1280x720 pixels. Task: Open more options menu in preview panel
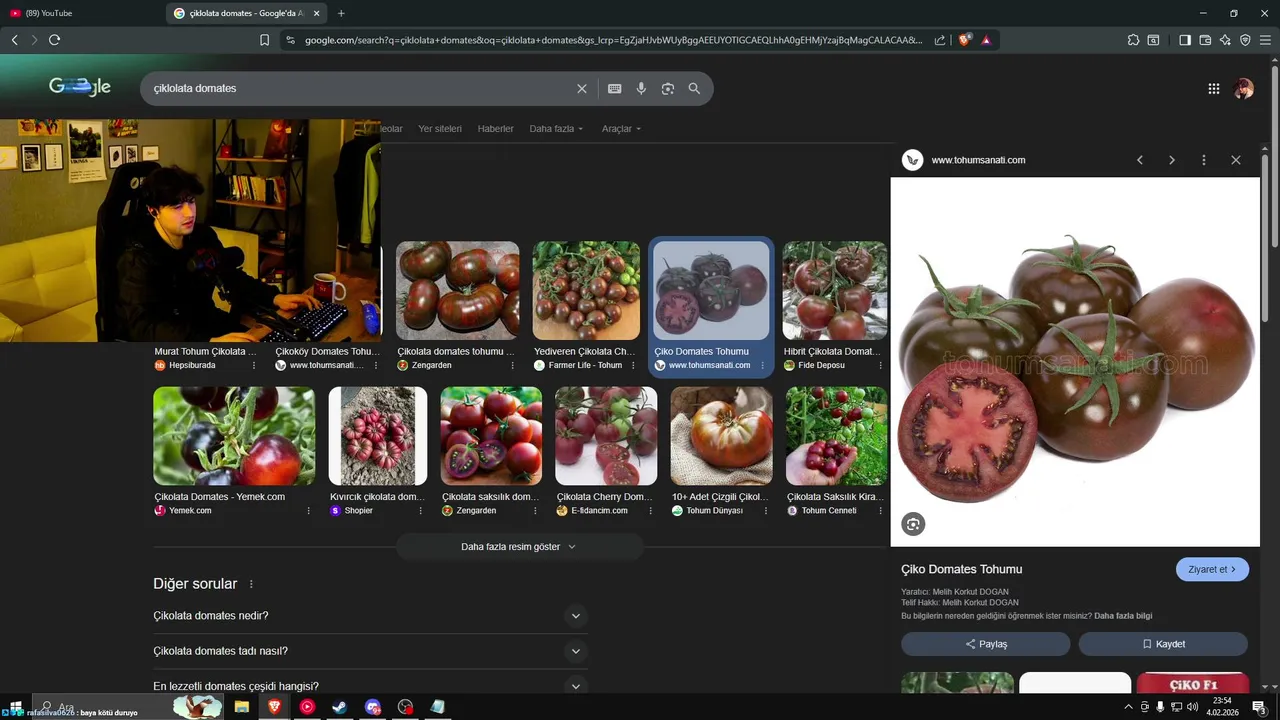(1204, 160)
